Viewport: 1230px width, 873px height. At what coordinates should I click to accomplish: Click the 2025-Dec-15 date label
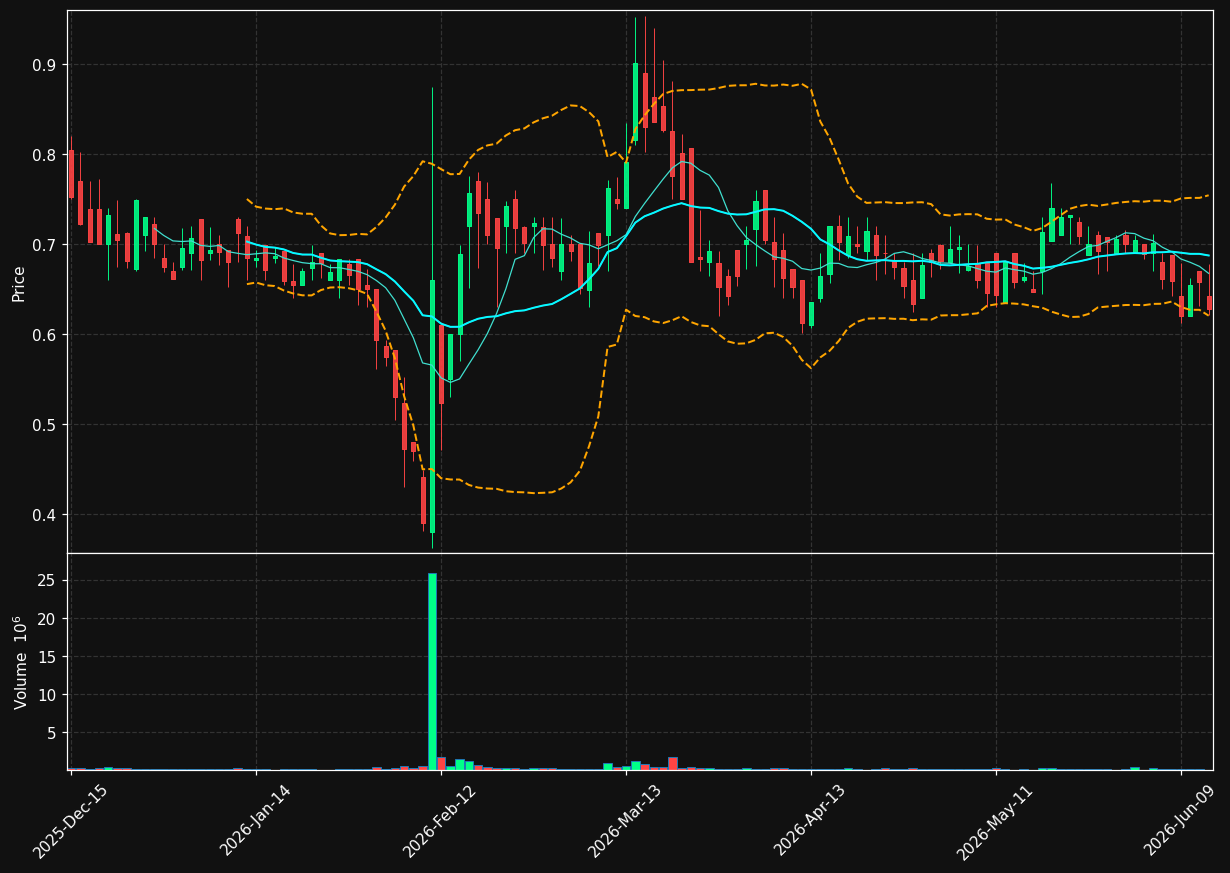pyautogui.click(x=70, y=822)
